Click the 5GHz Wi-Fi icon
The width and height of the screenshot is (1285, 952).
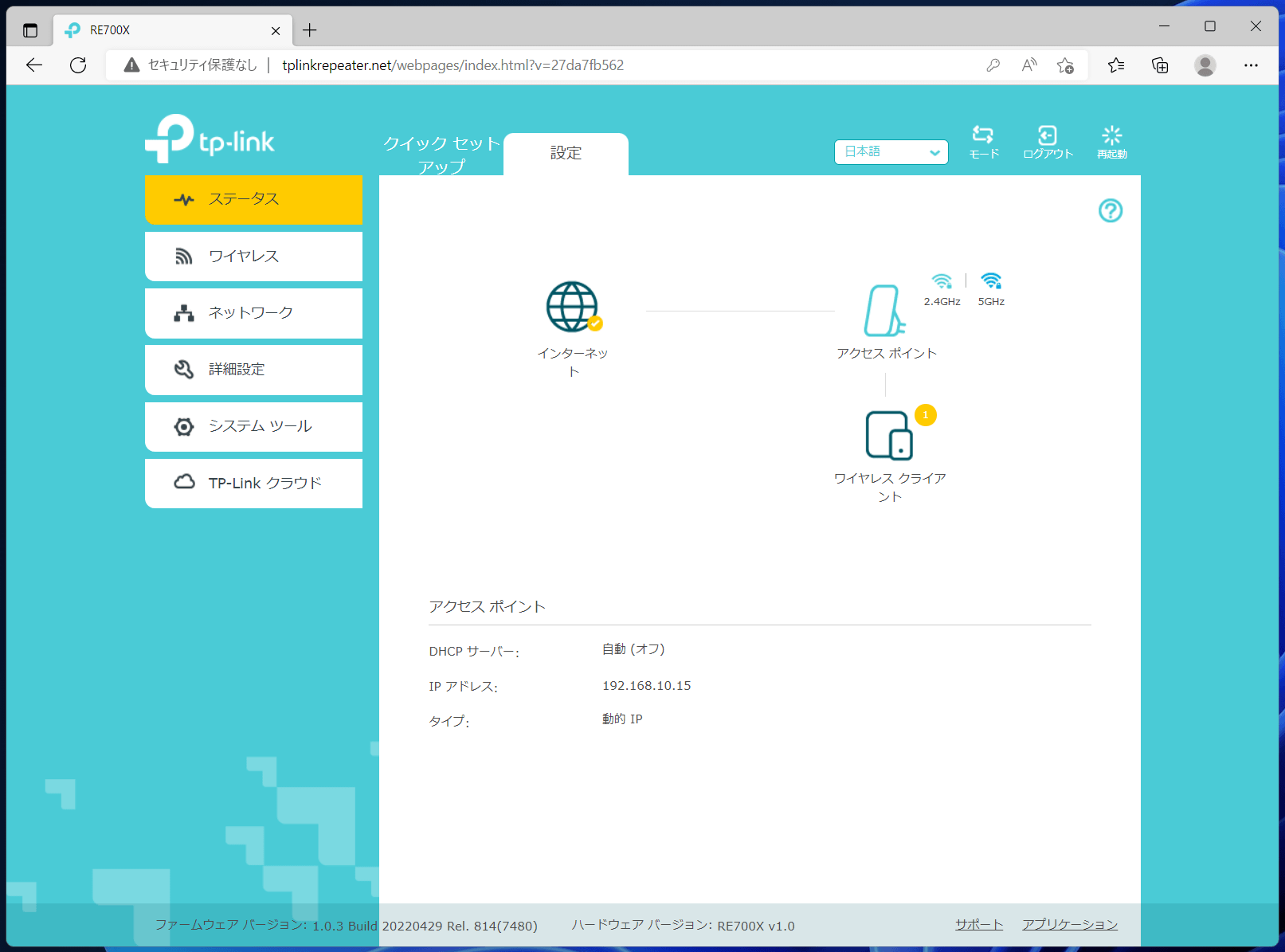pyautogui.click(x=991, y=281)
